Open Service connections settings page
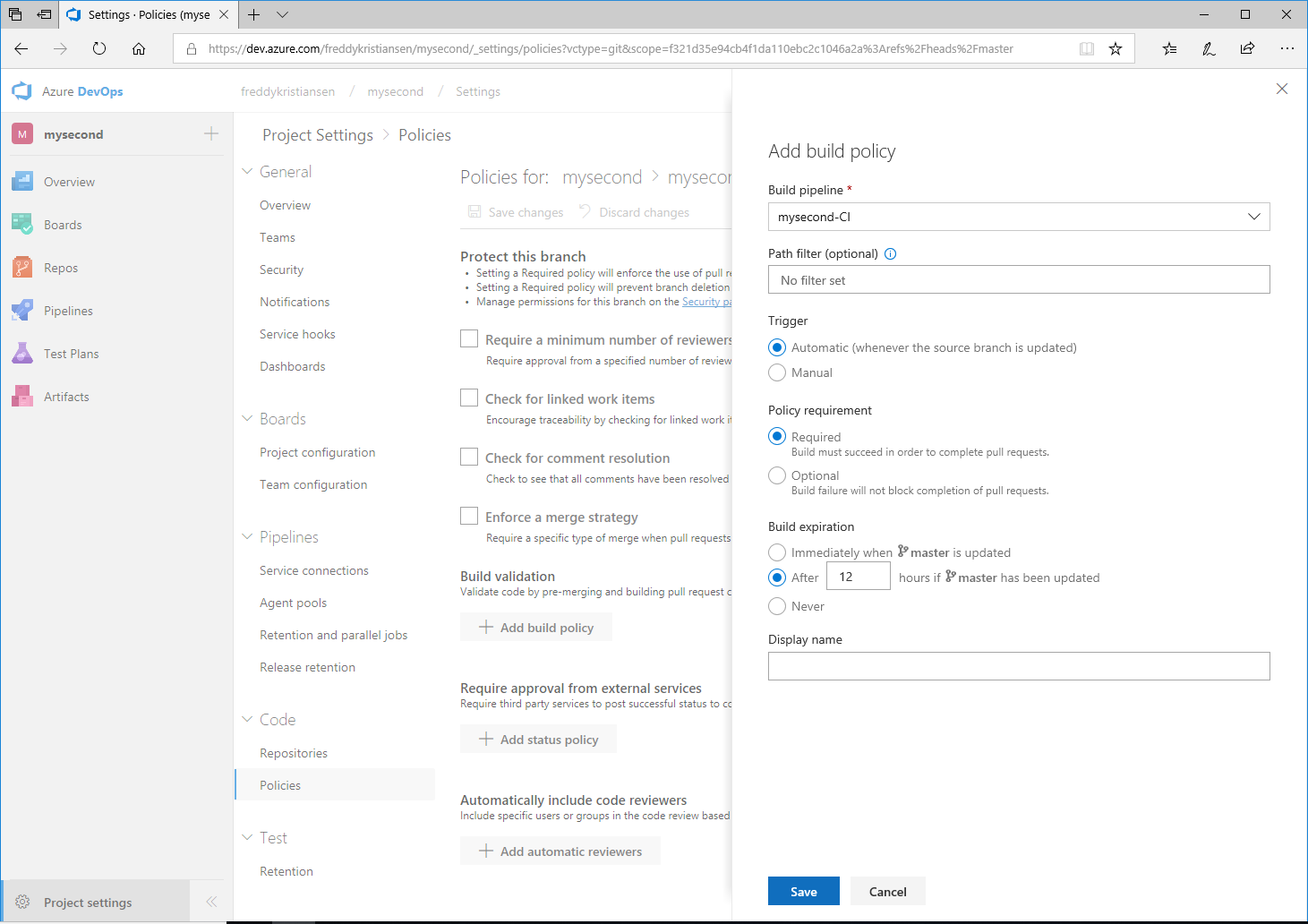The image size is (1308, 924). (x=313, y=570)
